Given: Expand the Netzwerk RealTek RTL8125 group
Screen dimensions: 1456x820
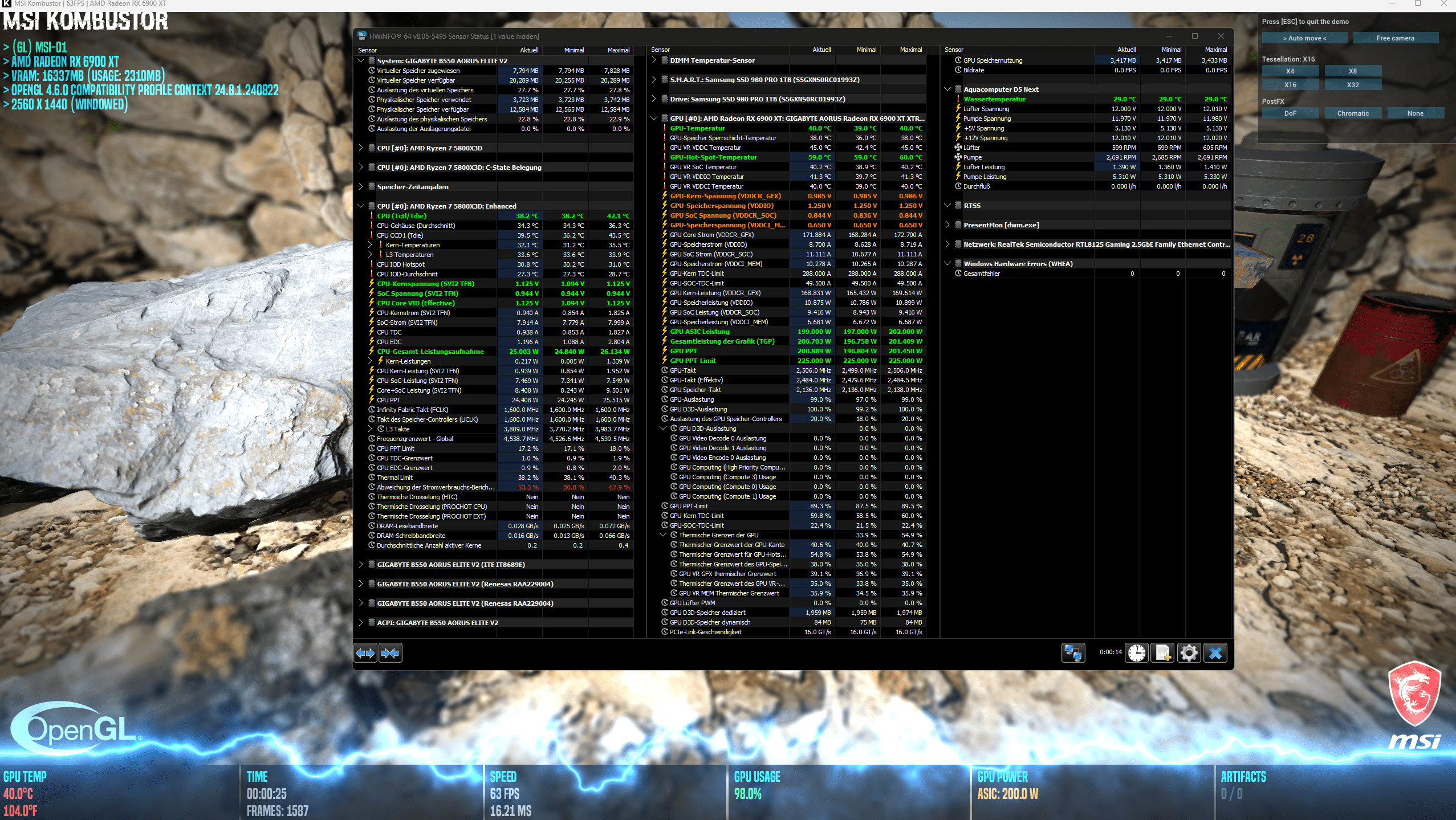Looking at the screenshot, I should point(947,244).
